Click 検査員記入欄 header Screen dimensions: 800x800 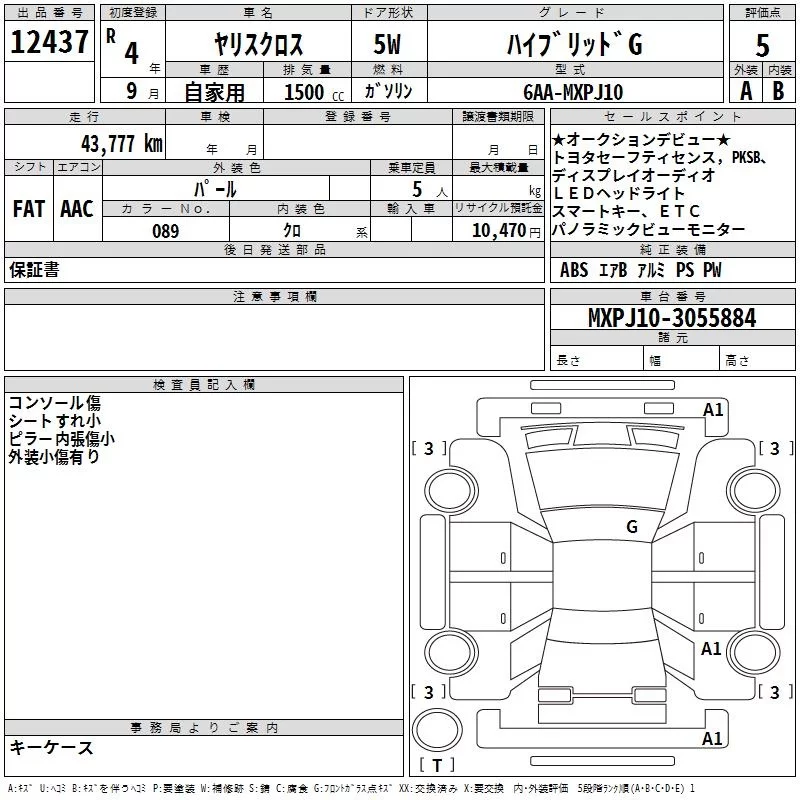tap(204, 385)
